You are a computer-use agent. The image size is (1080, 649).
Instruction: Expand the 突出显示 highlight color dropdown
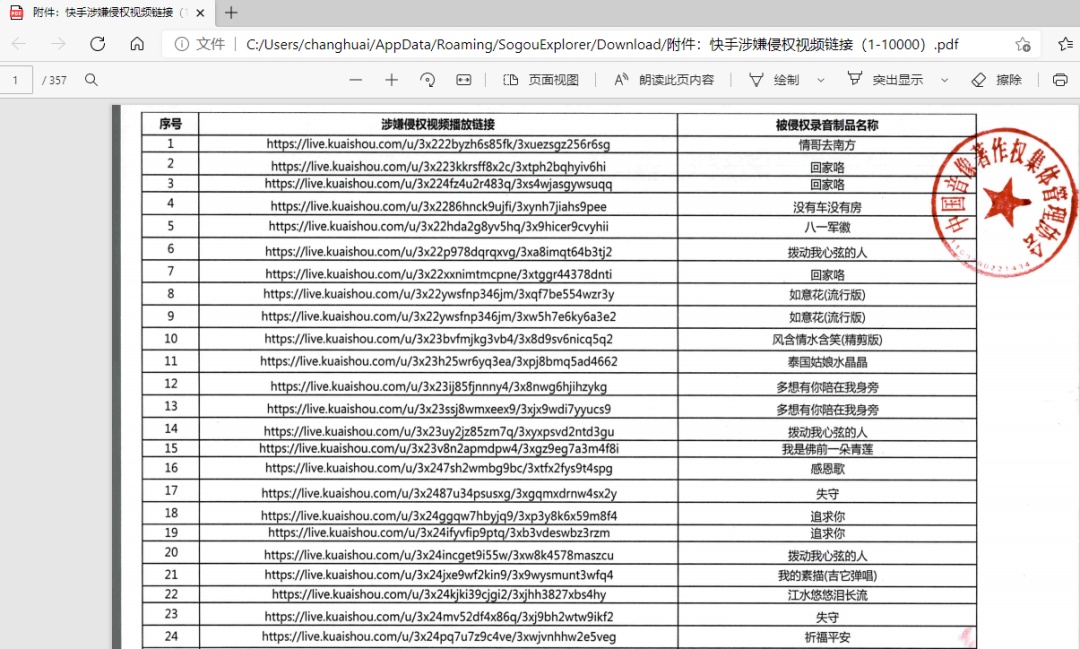944,80
